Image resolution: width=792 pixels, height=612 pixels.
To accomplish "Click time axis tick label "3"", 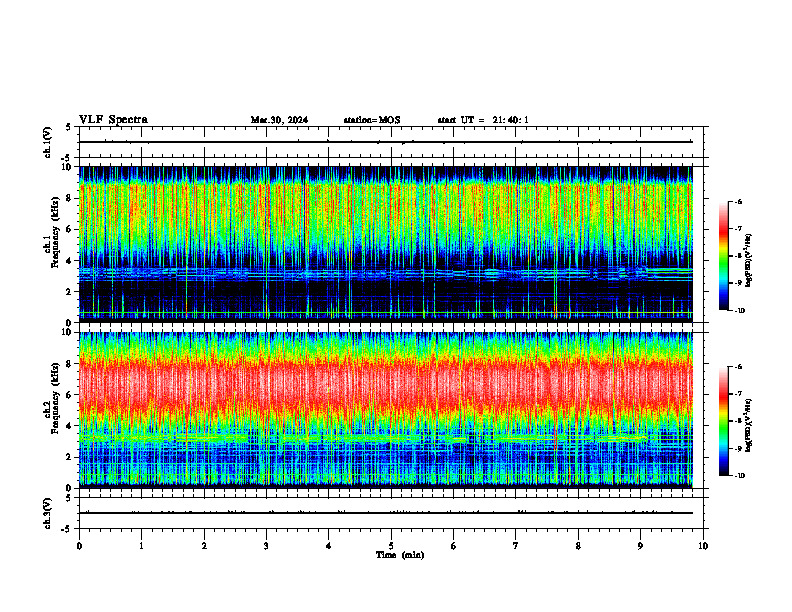I will click(x=266, y=546).
